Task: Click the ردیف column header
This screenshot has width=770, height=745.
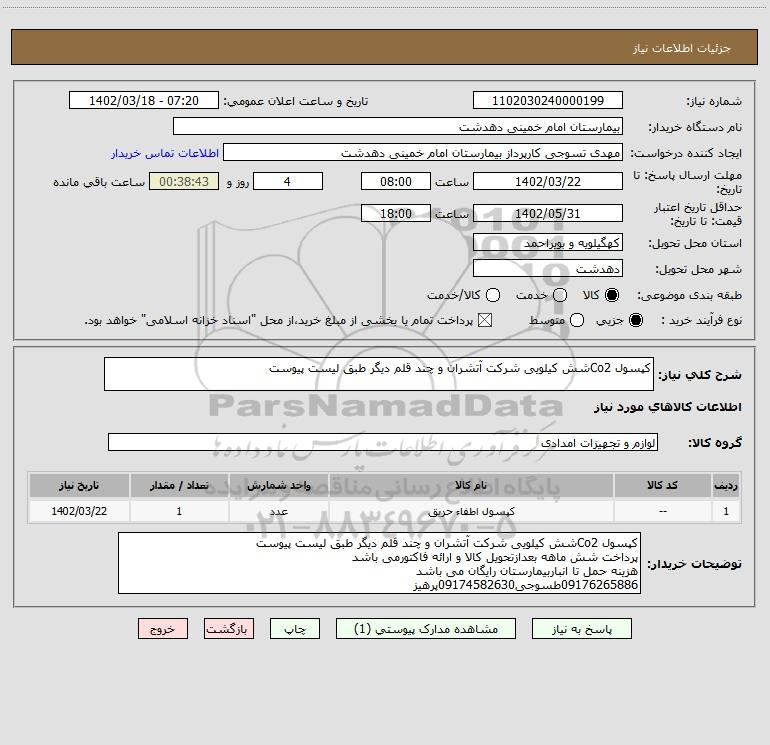Action: coord(726,485)
